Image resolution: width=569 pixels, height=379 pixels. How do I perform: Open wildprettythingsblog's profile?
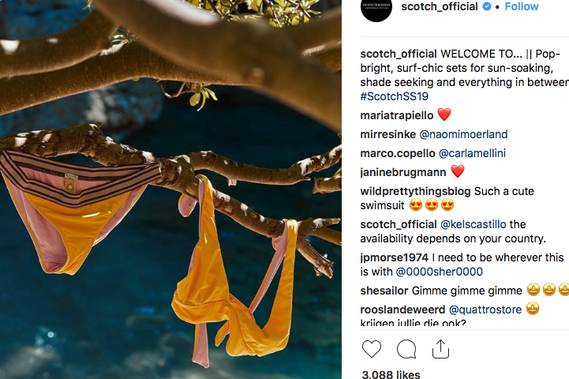pos(415,191)
